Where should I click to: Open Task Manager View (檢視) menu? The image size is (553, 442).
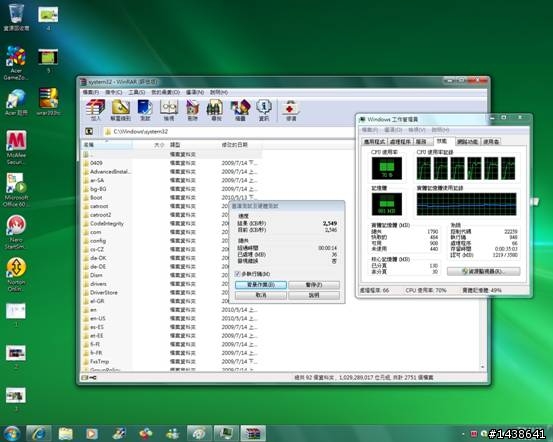coord(417,130)
